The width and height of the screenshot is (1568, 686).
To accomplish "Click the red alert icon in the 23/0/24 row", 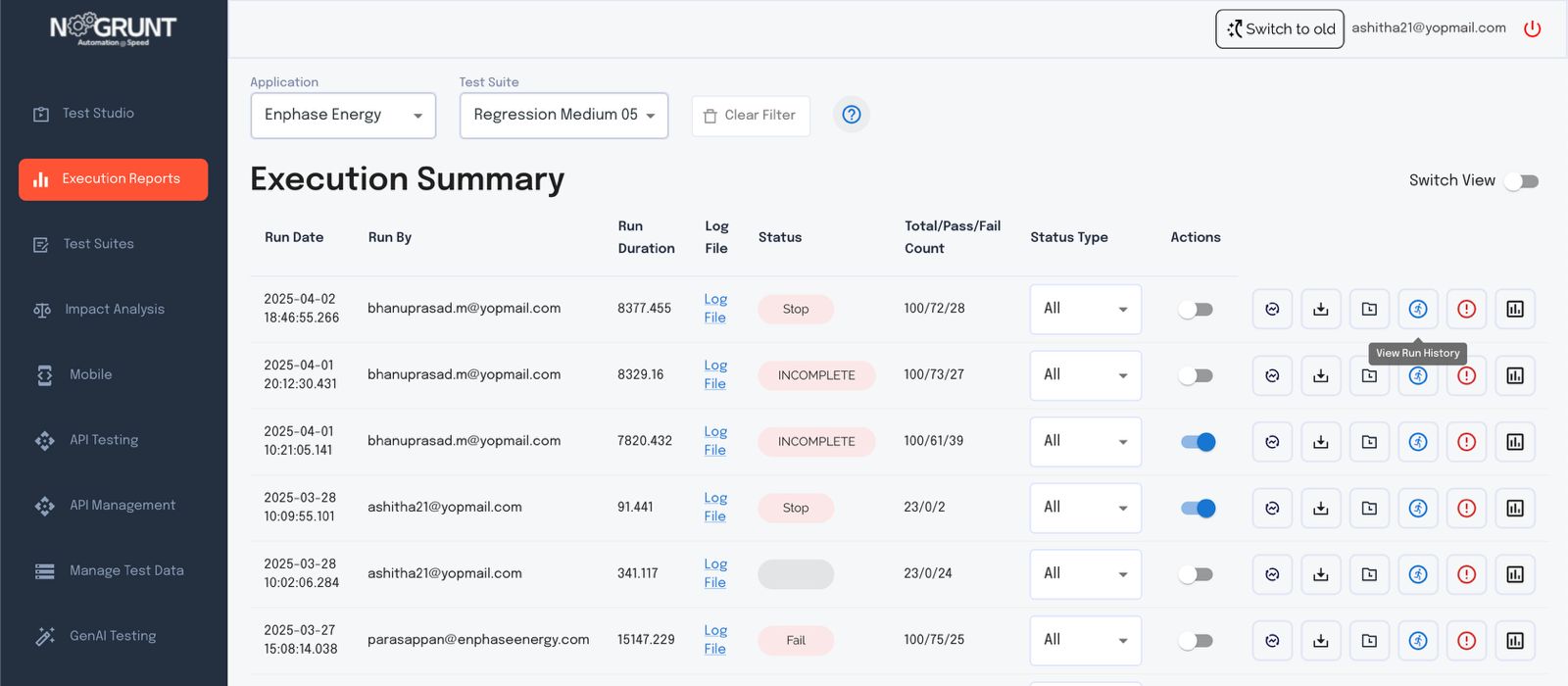I will coord(1466,574).
